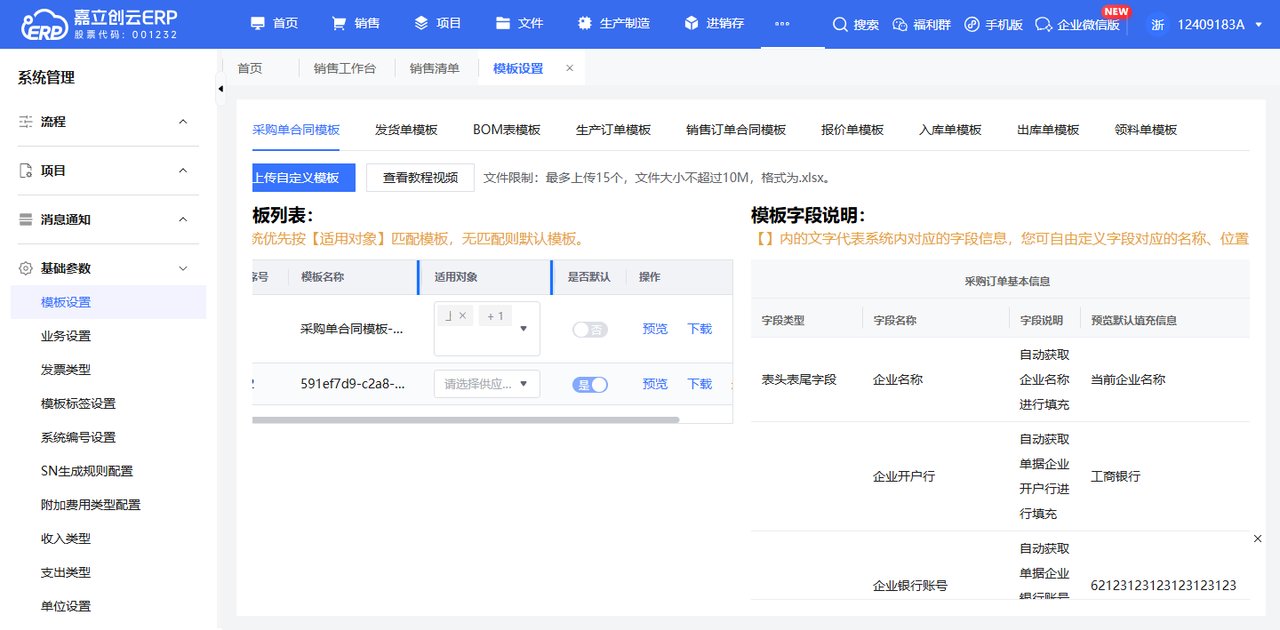This screenshot has height=630, width=1280.
Task: Select the 销售订单合同模板 tab
Action: point(736,130)
